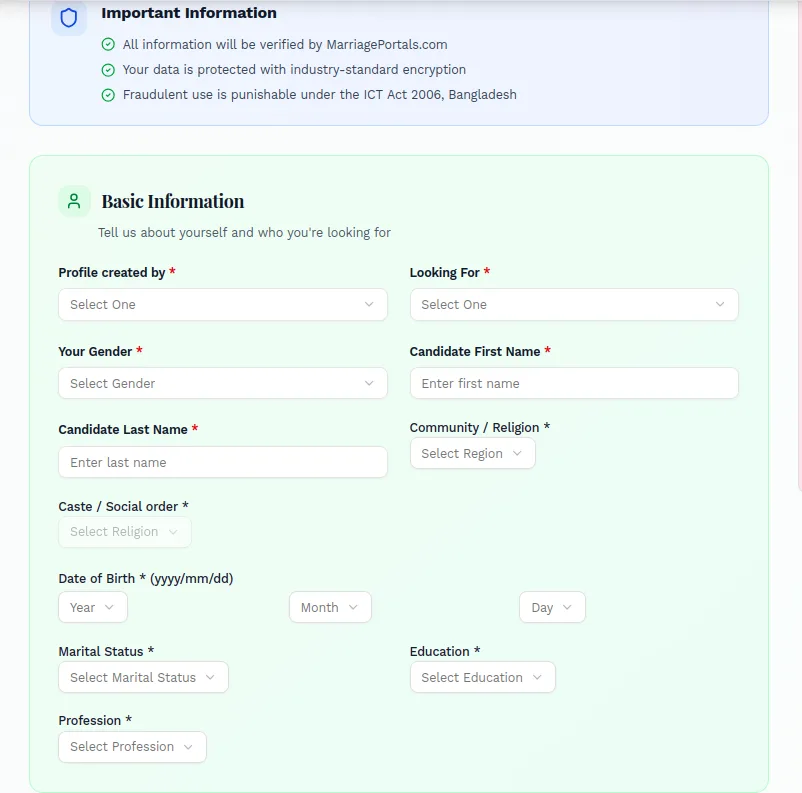This screenshot has height=793, width=802.
Task: Open the birth Month dropdown
Action: pyautogui.click(x=330, y=607)
